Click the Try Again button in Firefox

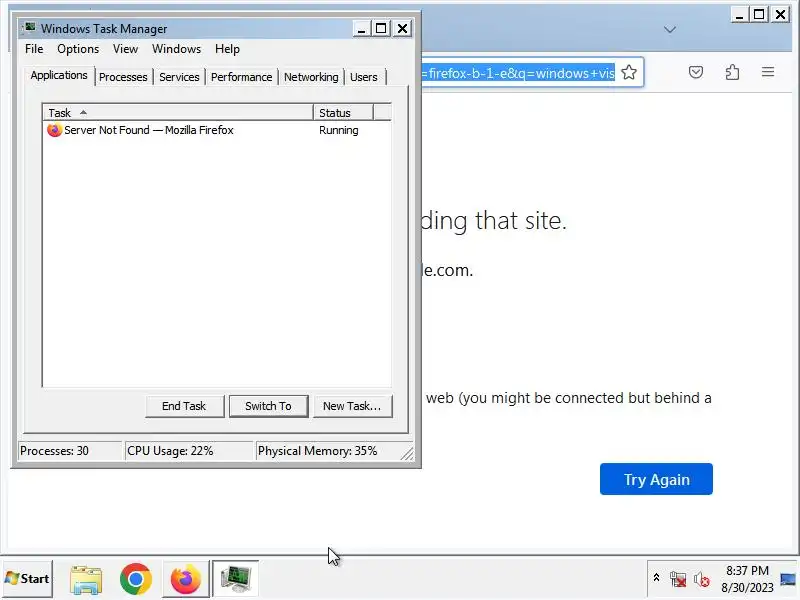tap(656, 479)
